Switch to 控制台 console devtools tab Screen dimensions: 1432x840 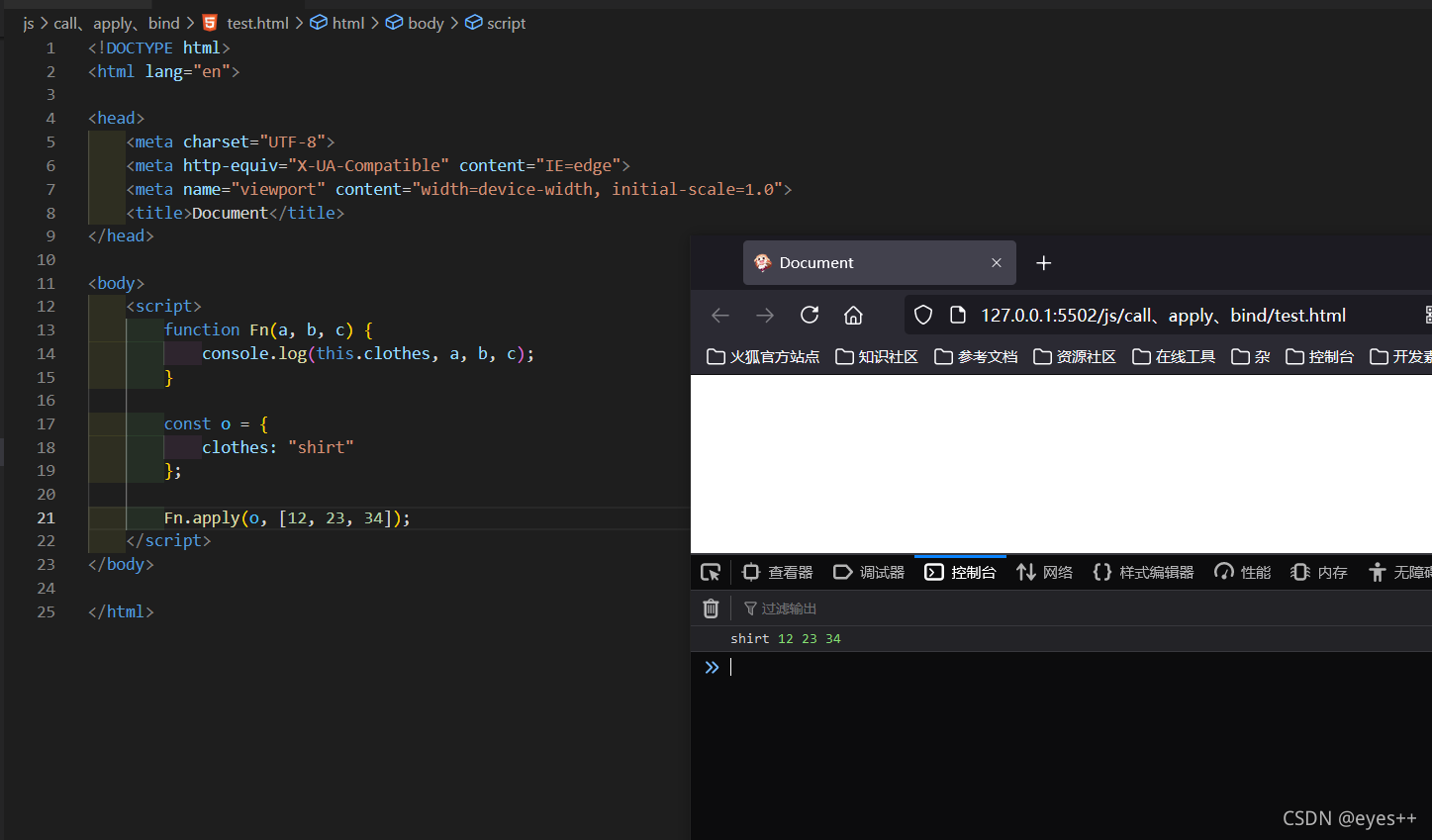click(960, 572)
